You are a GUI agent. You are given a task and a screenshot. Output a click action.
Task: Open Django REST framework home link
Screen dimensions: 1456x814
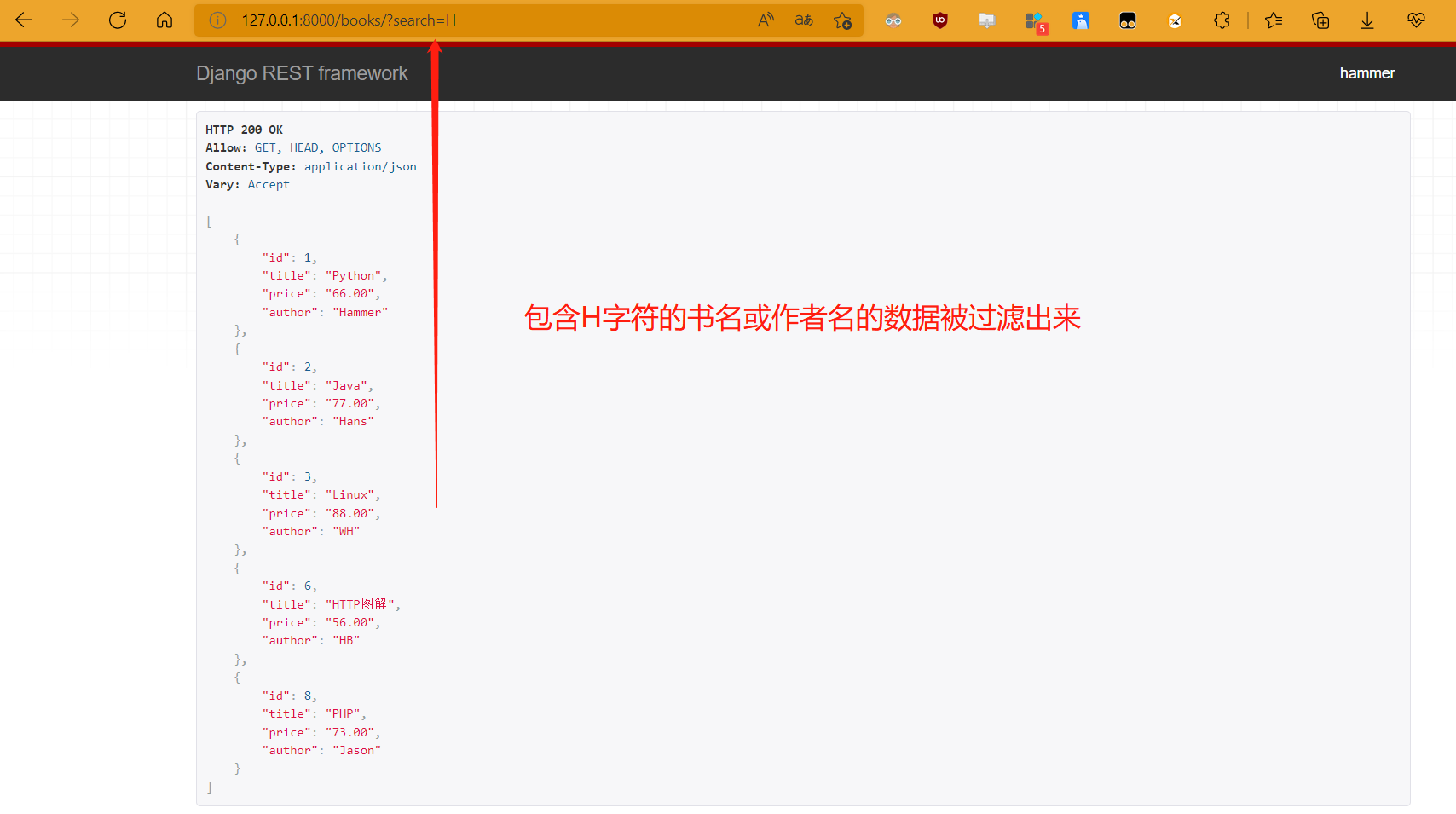[302, 73]
